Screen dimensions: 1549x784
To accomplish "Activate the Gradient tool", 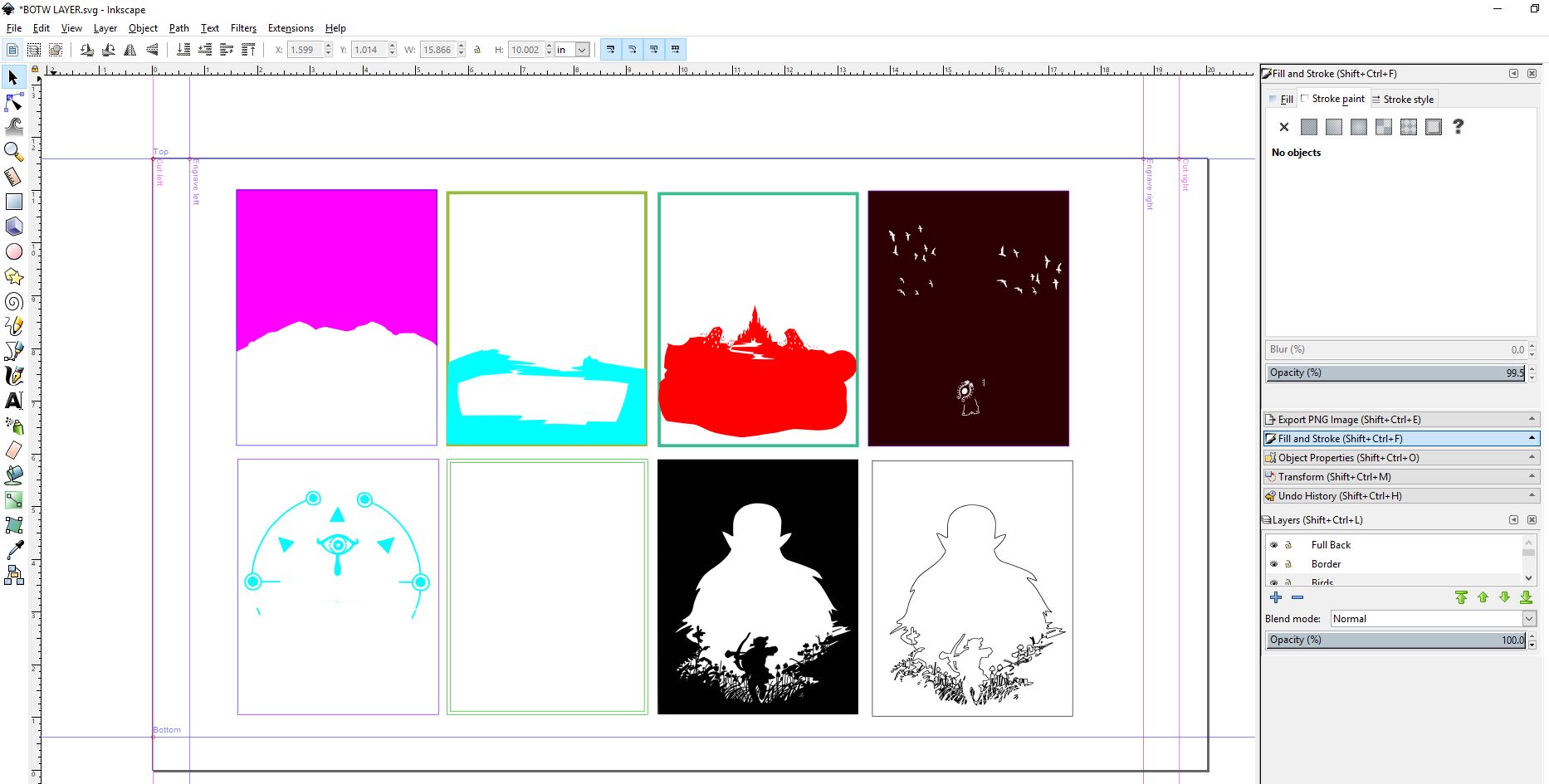I will pyautogui.click(x=13, y=500).
